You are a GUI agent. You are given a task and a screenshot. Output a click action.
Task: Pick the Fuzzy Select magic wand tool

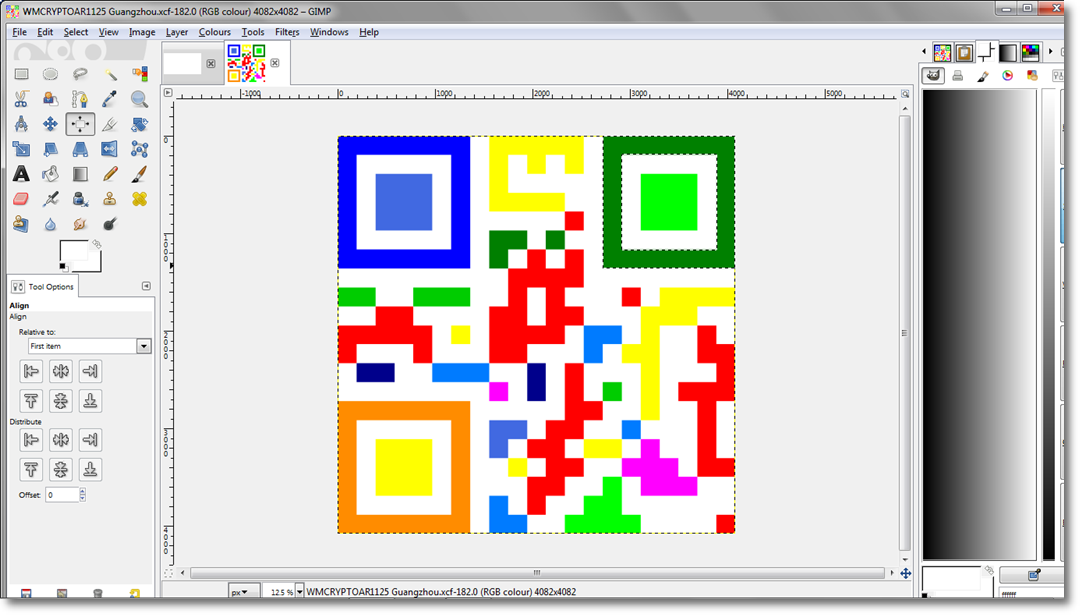click(110, 74)
